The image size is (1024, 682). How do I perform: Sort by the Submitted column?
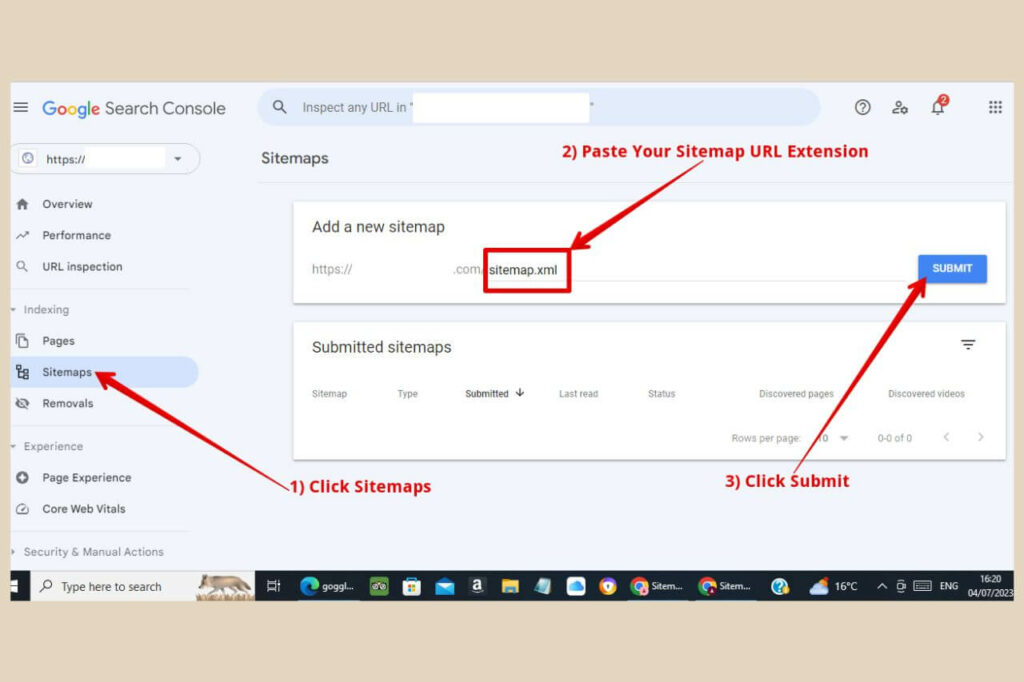494,393
